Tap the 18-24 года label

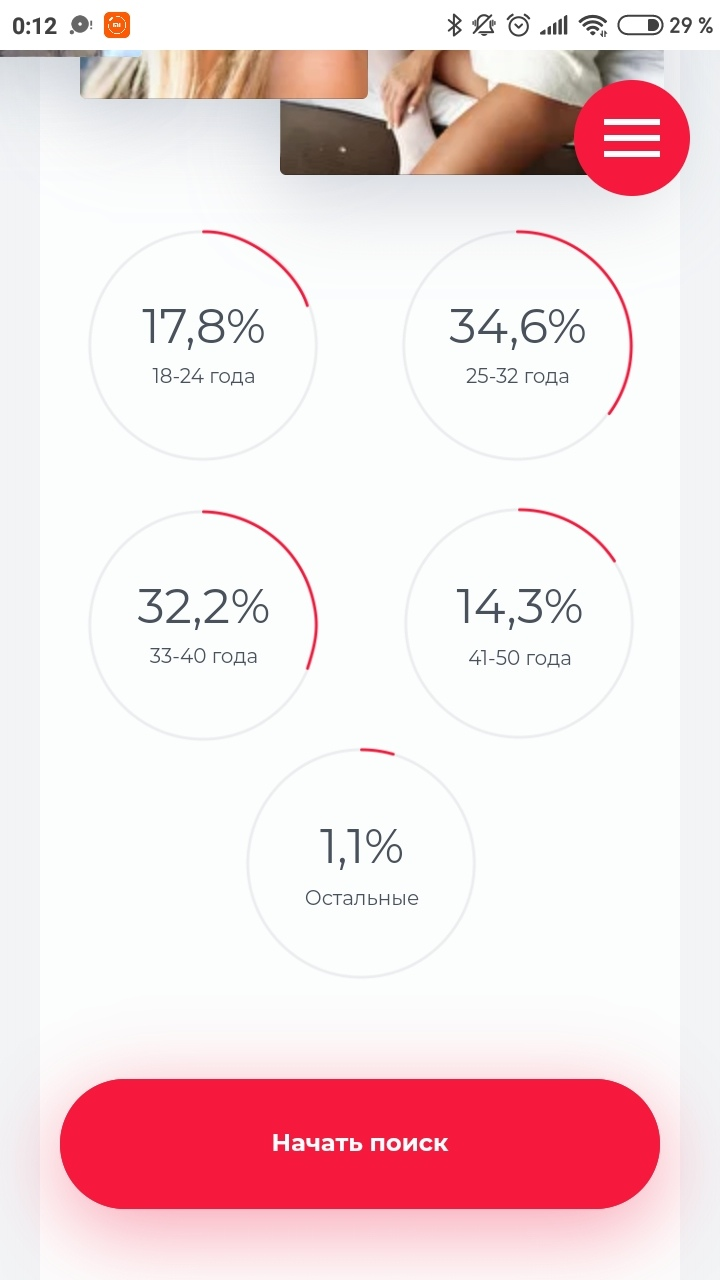[x=203, y=377]
